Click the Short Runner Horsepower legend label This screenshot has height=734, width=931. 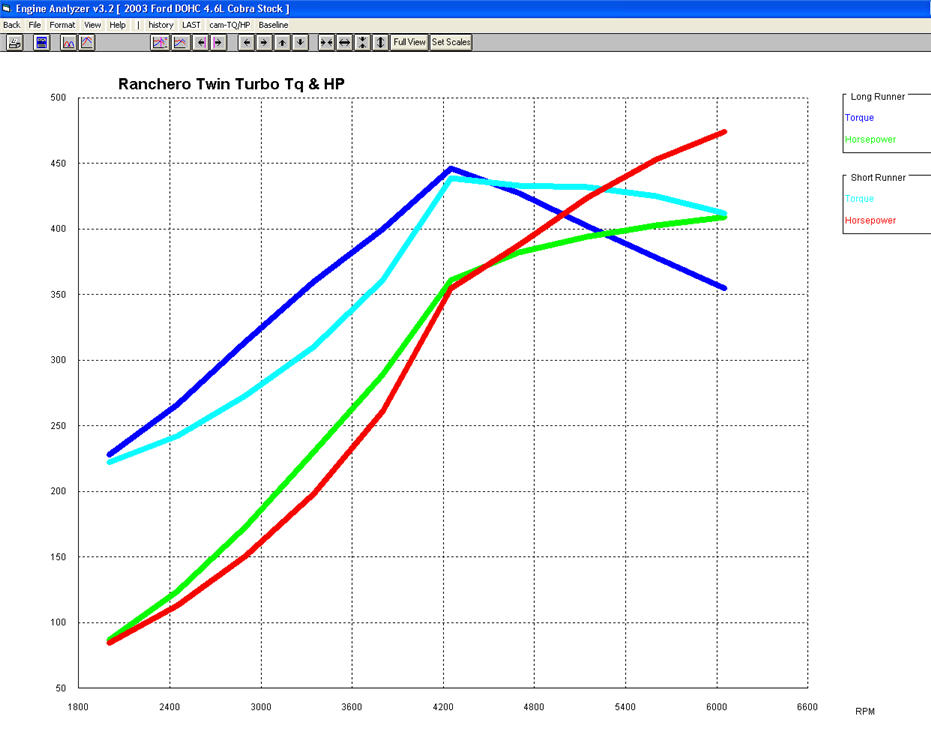pos(870,220)
